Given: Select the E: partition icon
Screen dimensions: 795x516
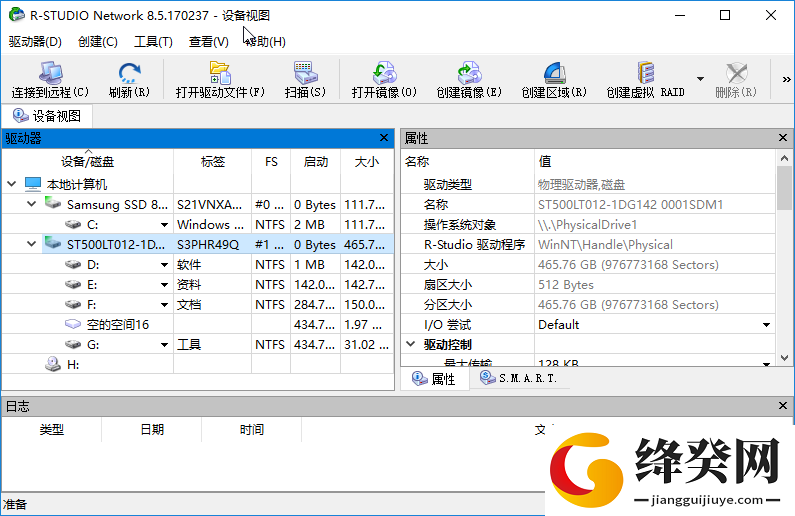Looking at the screenshot, I should pyautogui.click(x=73, y=284).
